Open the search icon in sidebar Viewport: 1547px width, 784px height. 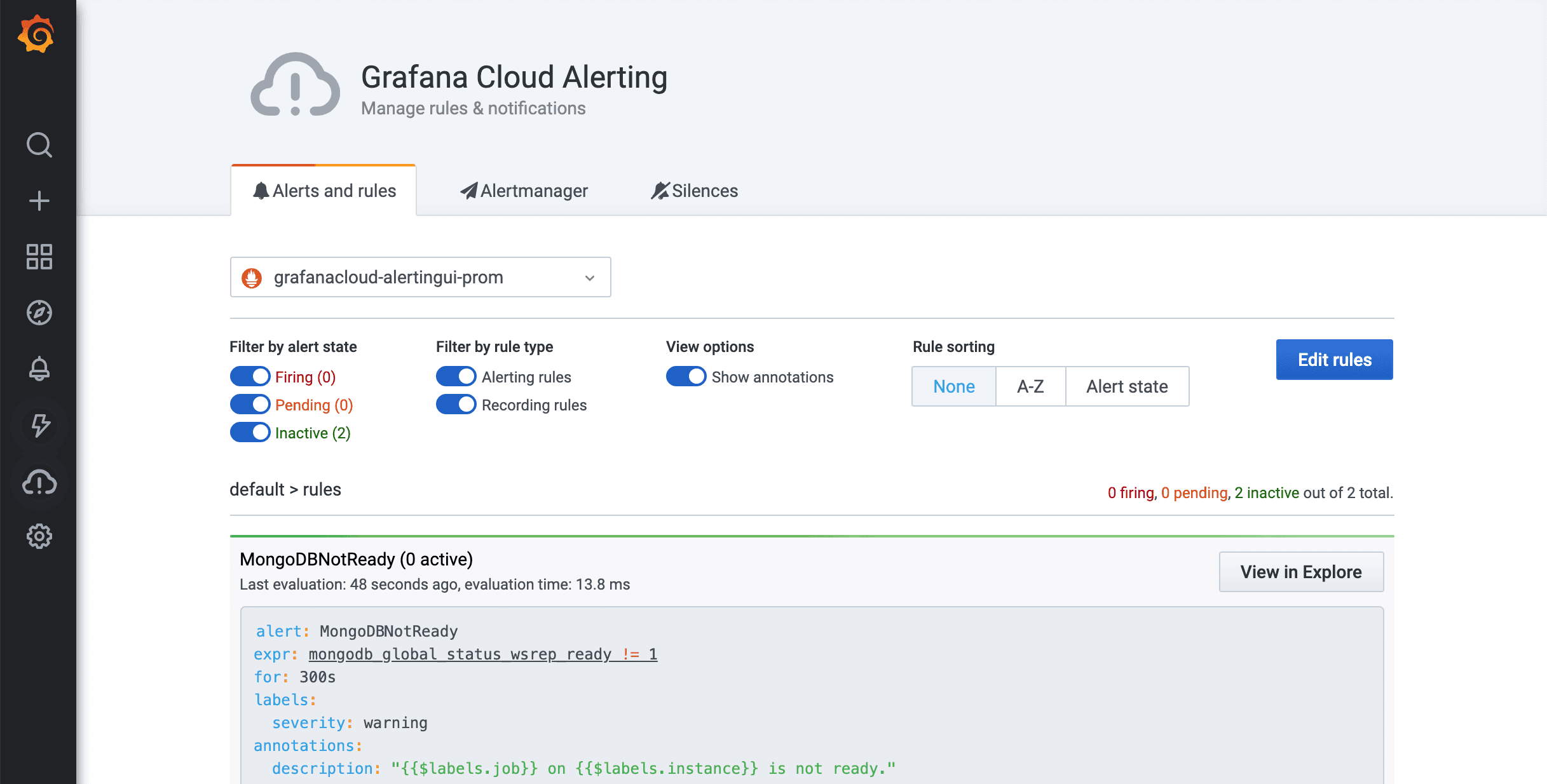click(39, 145)
